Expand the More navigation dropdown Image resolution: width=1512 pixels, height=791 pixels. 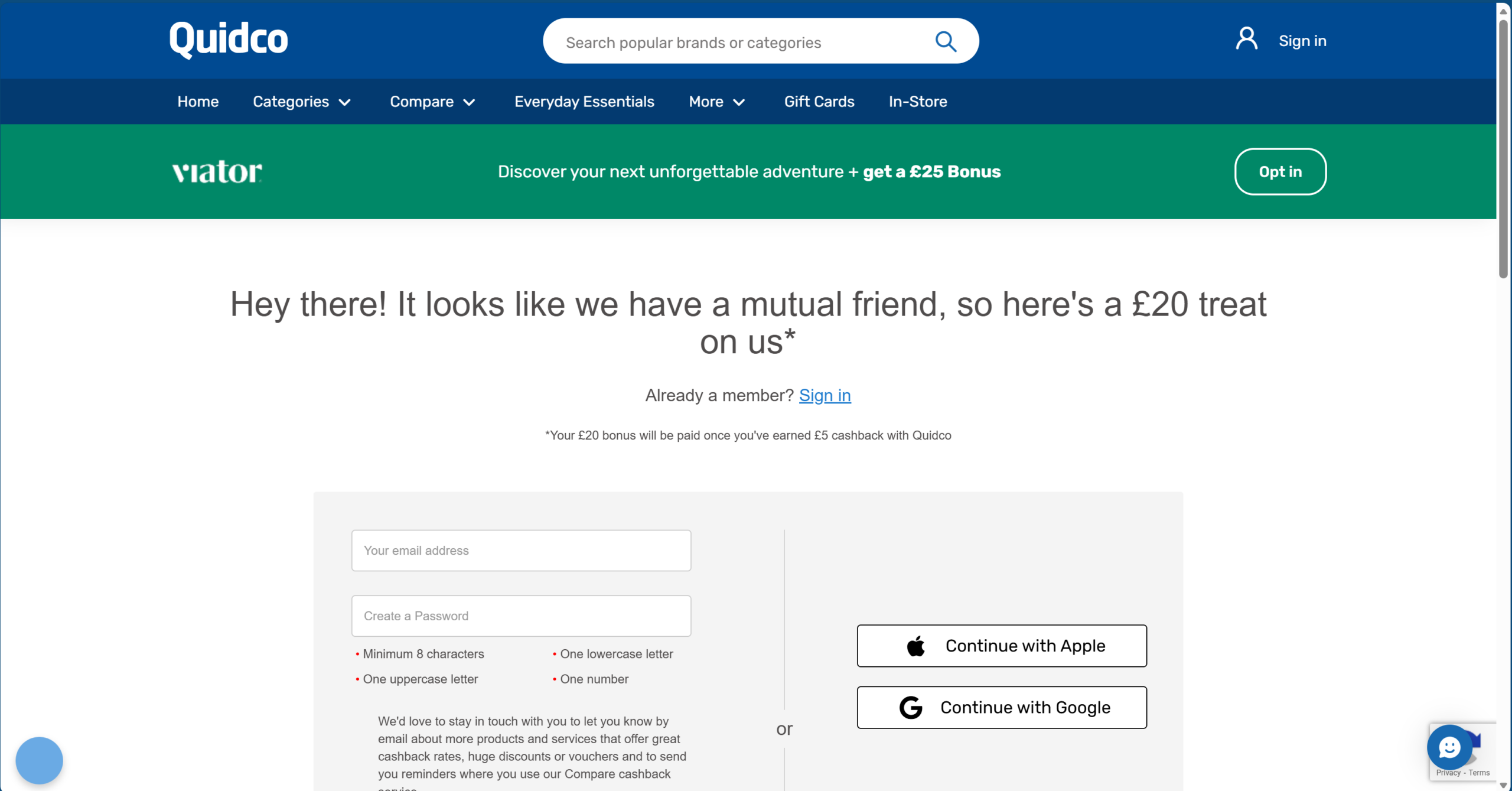click(x=716, y=101)
